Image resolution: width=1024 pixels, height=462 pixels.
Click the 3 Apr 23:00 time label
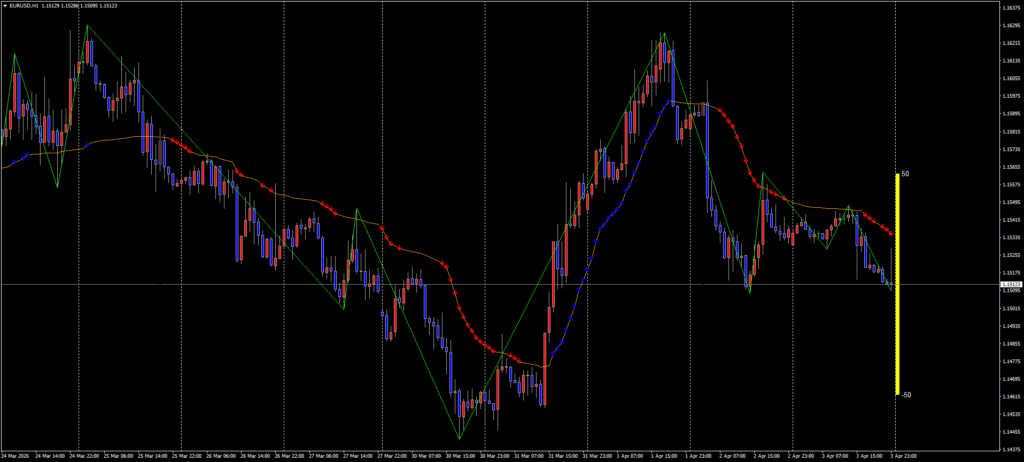905,456
